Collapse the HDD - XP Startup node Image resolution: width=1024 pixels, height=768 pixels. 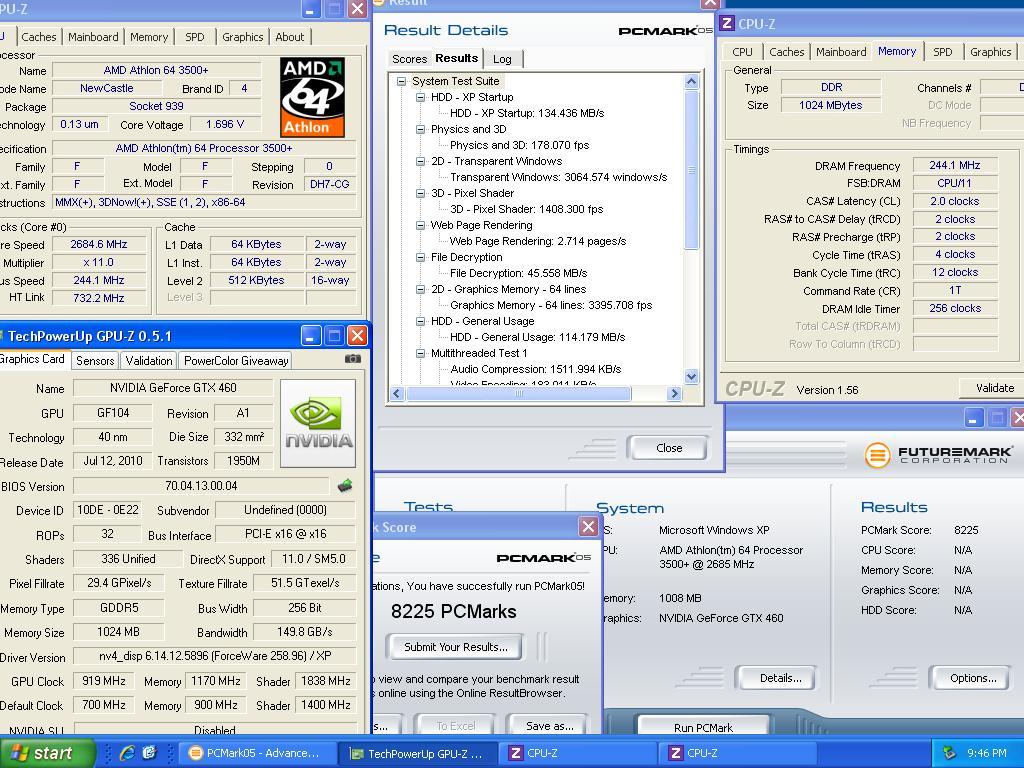[421, 97]
